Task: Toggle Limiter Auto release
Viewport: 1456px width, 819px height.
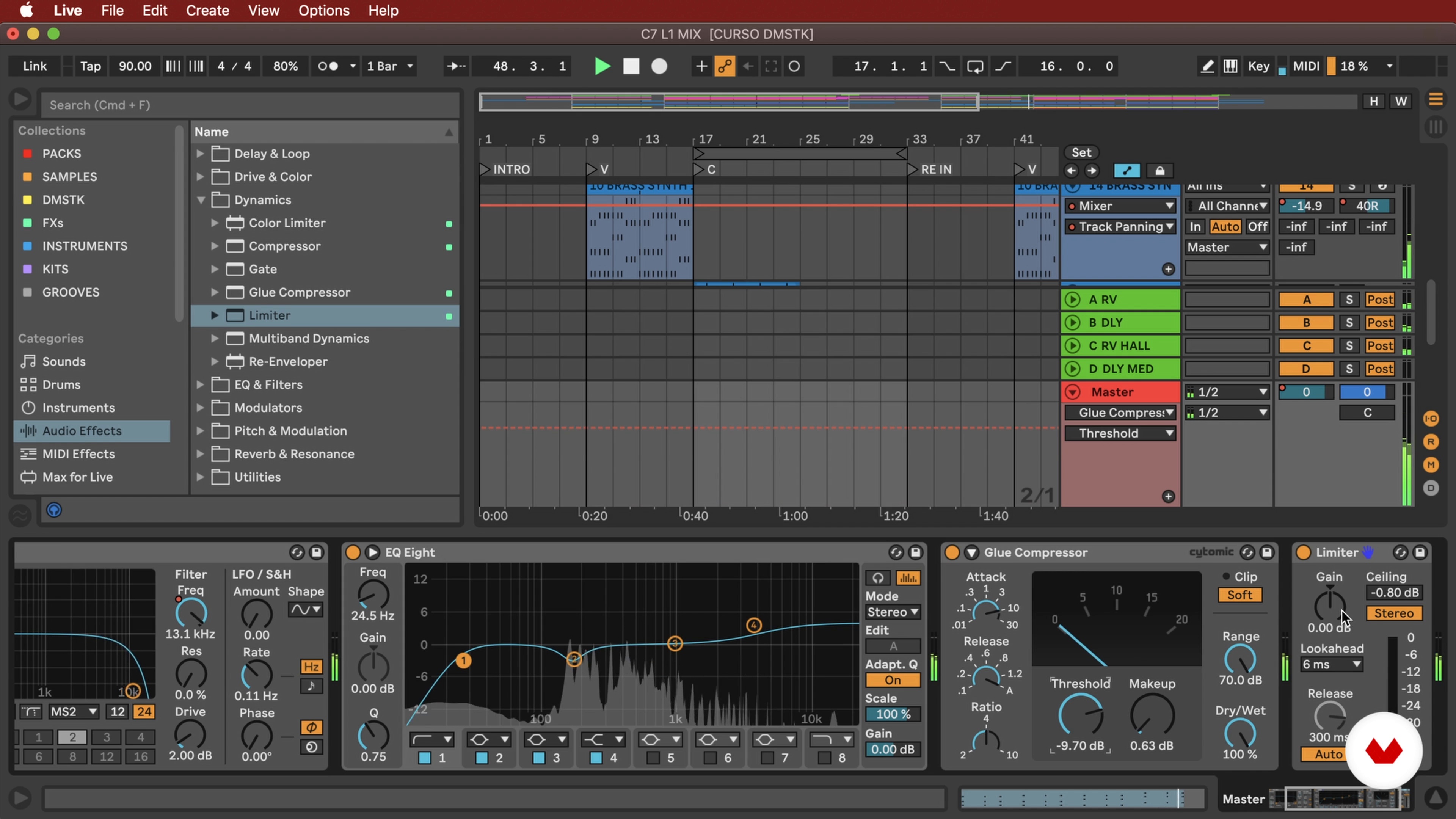Action: click(x=1328, y=755)
